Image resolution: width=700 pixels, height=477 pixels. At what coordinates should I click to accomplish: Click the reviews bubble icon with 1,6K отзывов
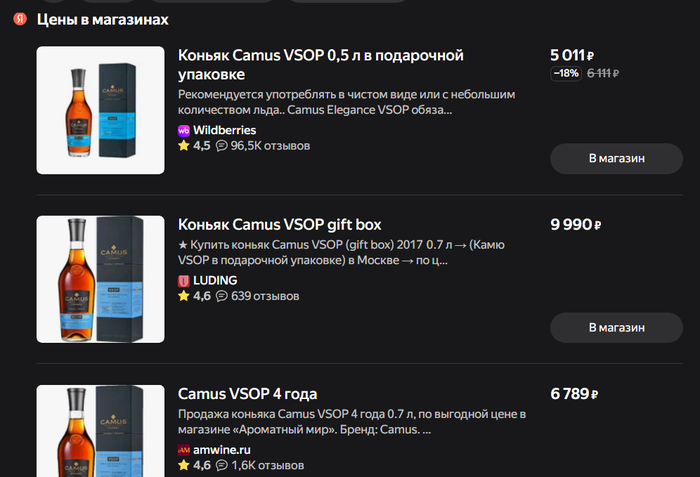[222, 466]
